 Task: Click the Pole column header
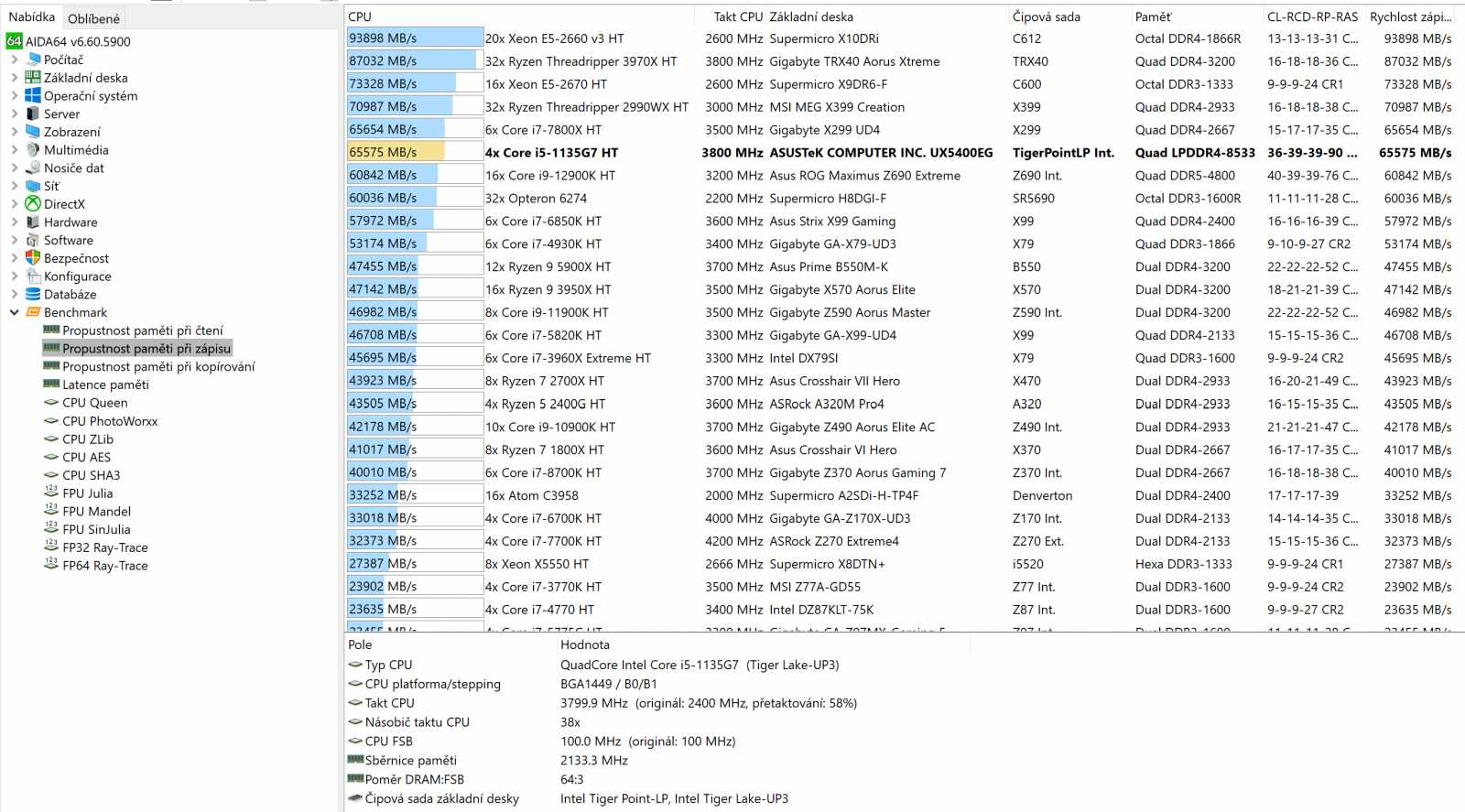coord(451,644)
